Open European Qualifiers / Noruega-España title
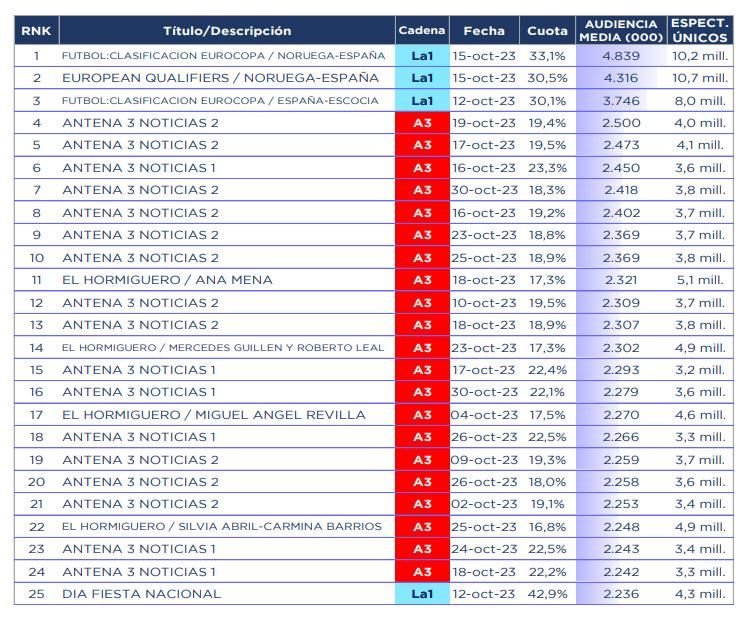This screenshot has height=618, width=752. click(220, 78)
